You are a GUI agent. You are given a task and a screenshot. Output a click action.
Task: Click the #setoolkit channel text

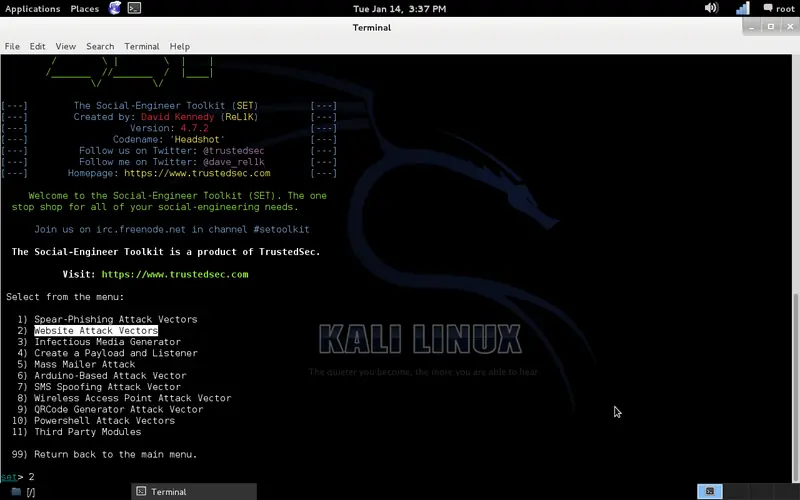tap(282, 229)
